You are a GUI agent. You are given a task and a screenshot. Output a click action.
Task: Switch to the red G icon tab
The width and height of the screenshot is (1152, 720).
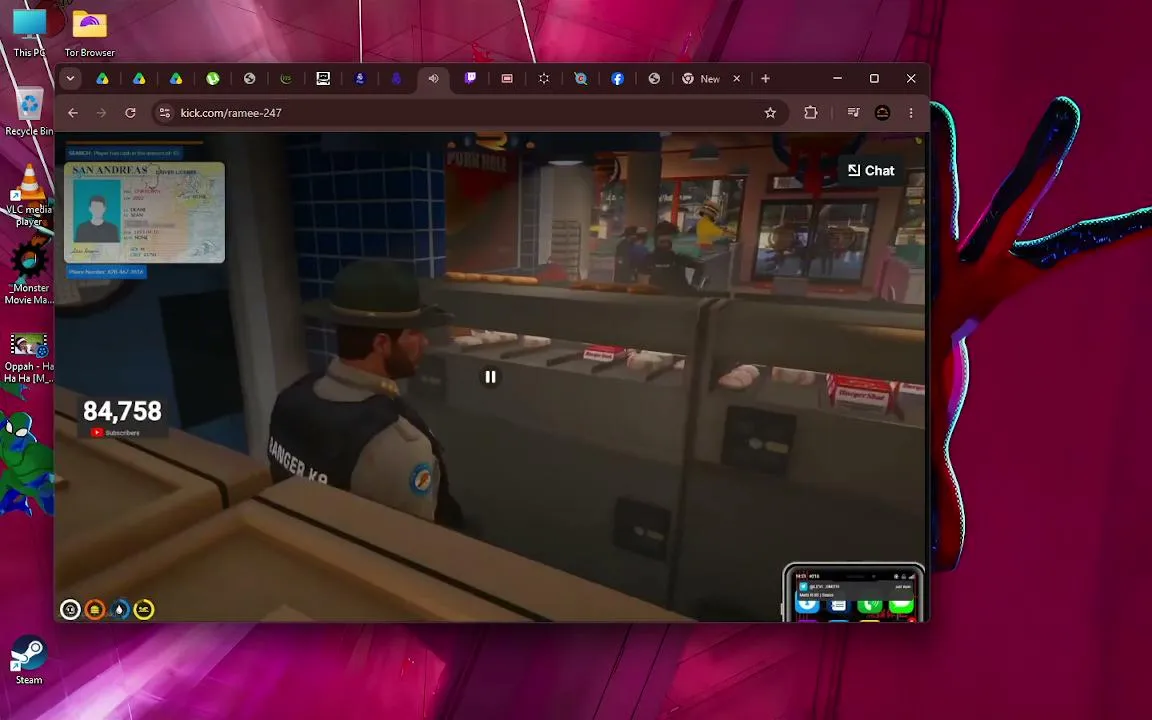click(580, 79)
